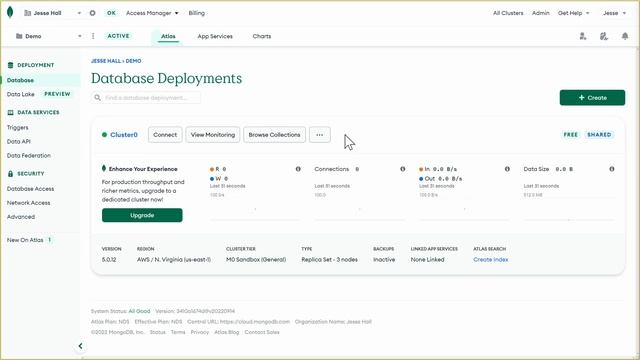Open the Status footer link
The image size is (640, 360).
point(158,332)
